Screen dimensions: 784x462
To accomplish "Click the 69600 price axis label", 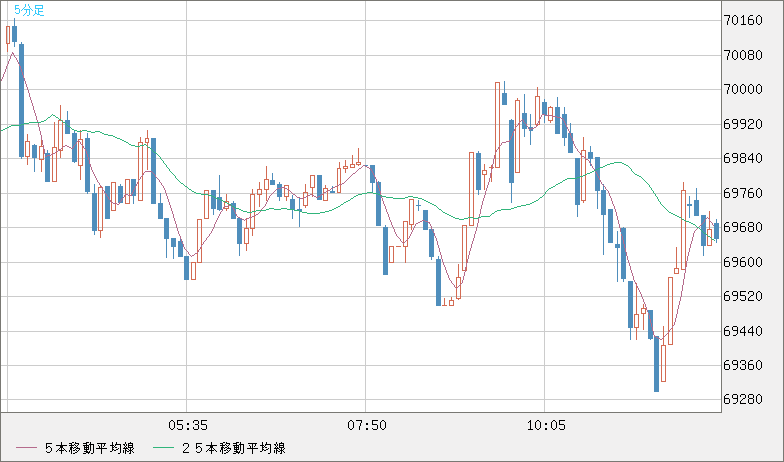I will [x=743, y=262].
